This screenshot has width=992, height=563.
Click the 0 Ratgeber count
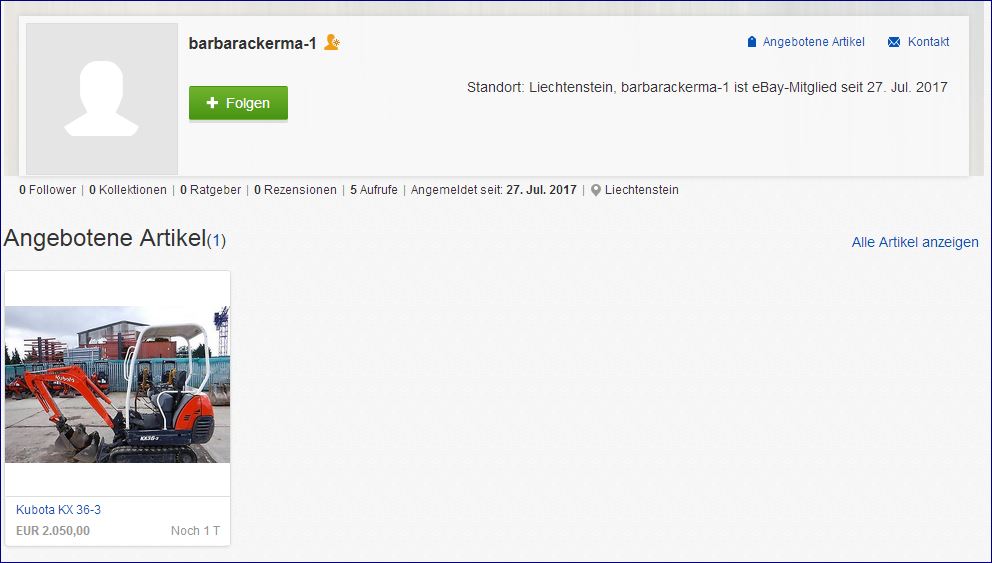click(211, 190)
